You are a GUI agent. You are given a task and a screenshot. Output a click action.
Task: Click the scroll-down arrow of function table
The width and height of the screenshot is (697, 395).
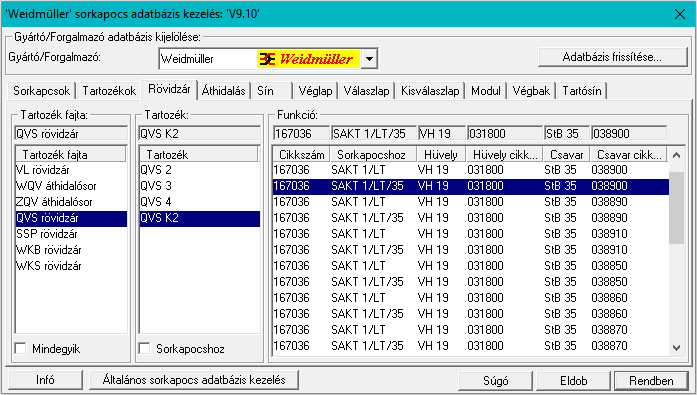pos(677,348)
